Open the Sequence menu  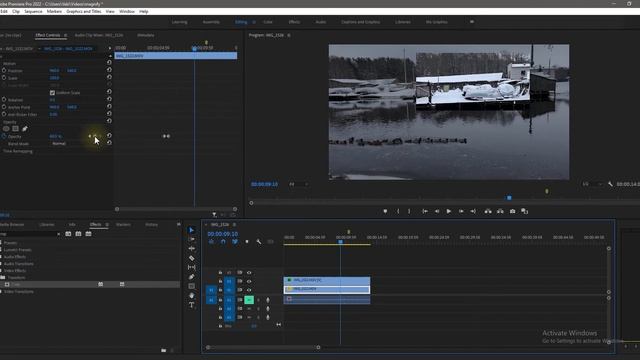pyautogui.click(x=33, y=11)
